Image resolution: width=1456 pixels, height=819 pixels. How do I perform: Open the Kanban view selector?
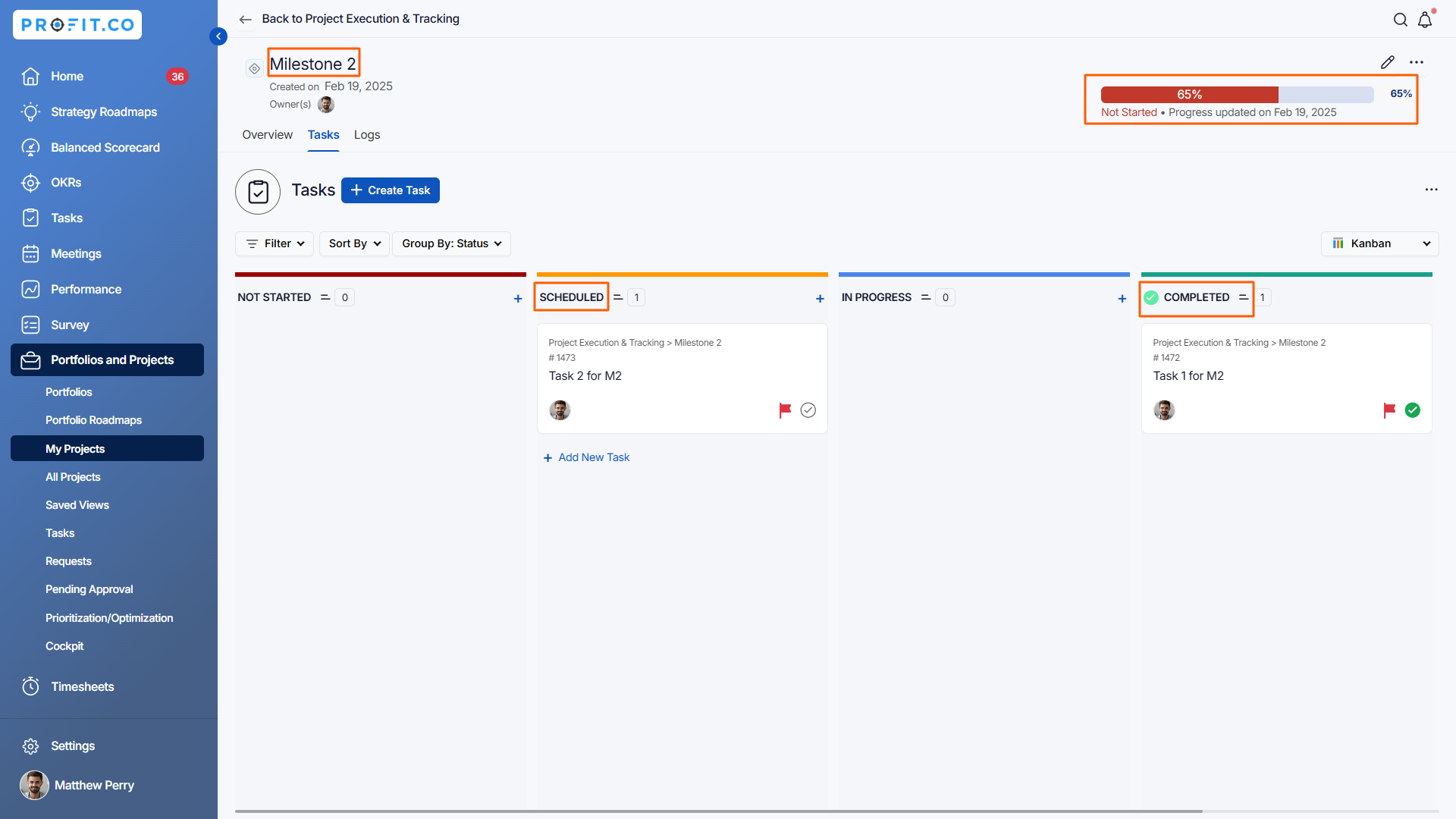tap(1380, 243)
